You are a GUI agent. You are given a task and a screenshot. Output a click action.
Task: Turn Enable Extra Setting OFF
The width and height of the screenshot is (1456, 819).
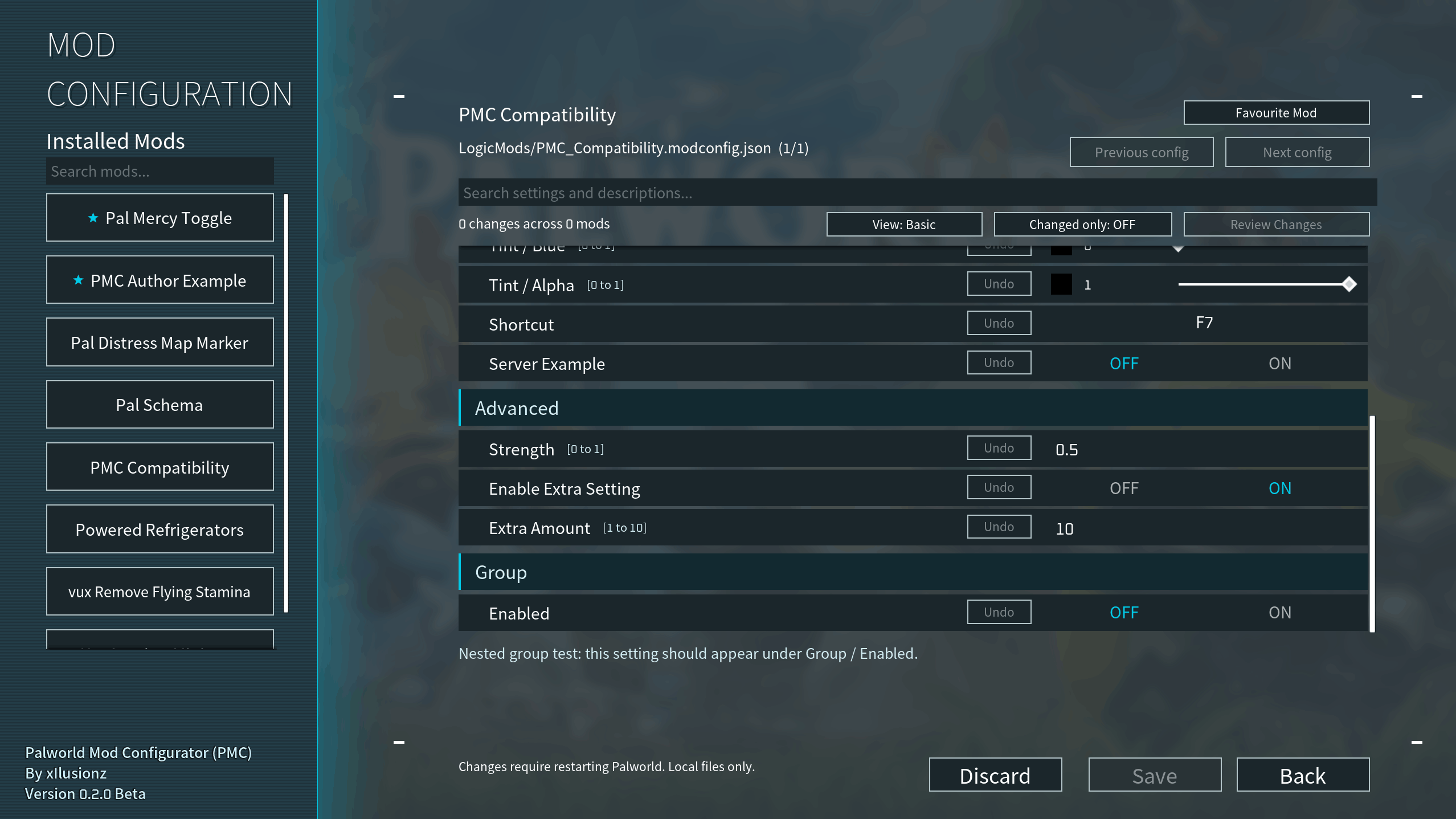click(x=1124, y=488)
